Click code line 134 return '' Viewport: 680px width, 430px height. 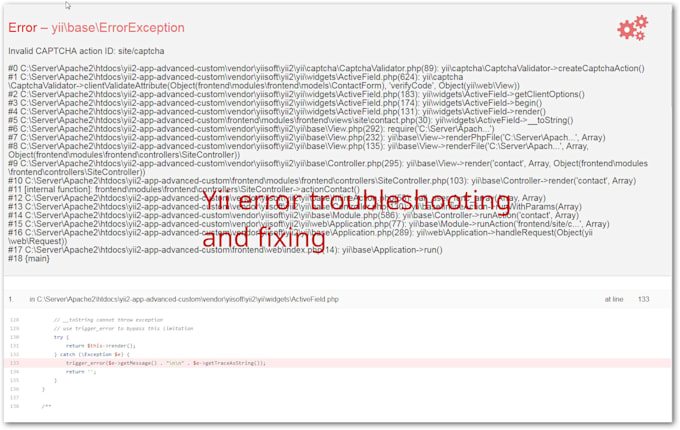pos(81,372)
